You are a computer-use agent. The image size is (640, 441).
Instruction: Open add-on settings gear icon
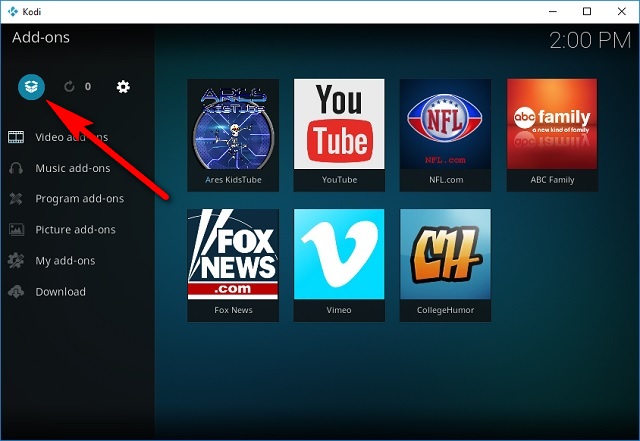[x=123, y=87]
